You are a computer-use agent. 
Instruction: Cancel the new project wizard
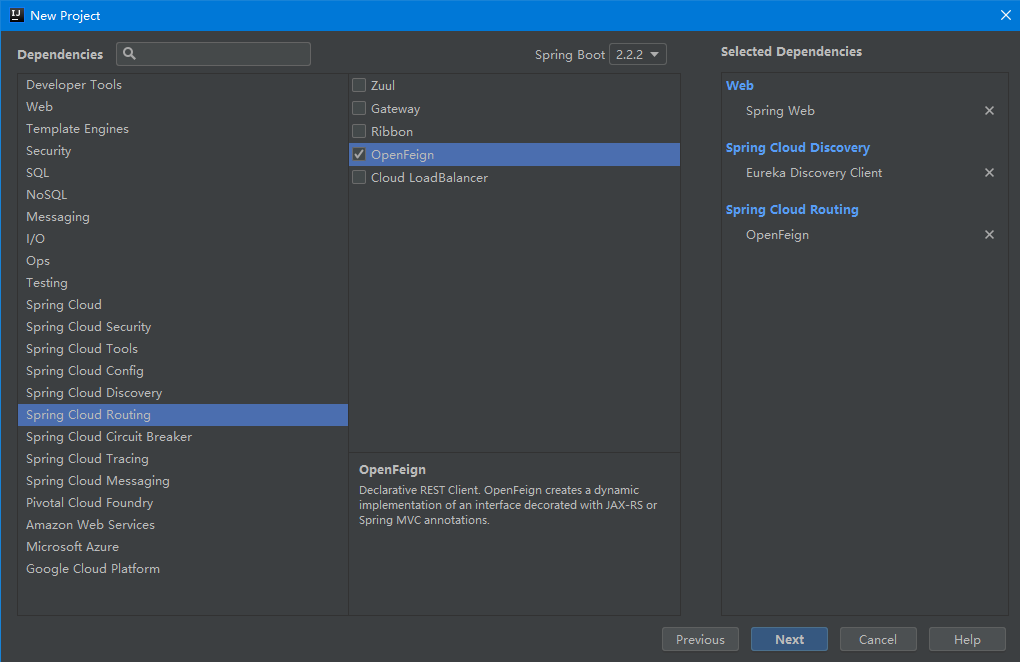878,639
